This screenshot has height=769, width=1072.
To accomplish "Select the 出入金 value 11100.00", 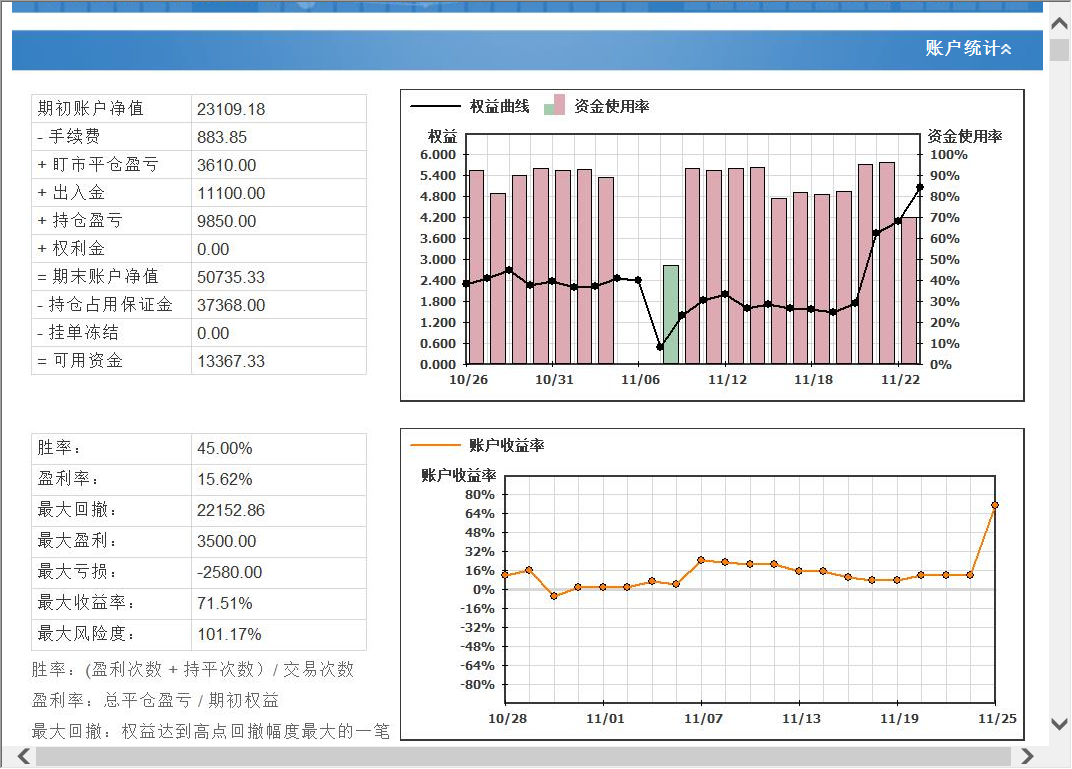I will [x=231, y=193].
